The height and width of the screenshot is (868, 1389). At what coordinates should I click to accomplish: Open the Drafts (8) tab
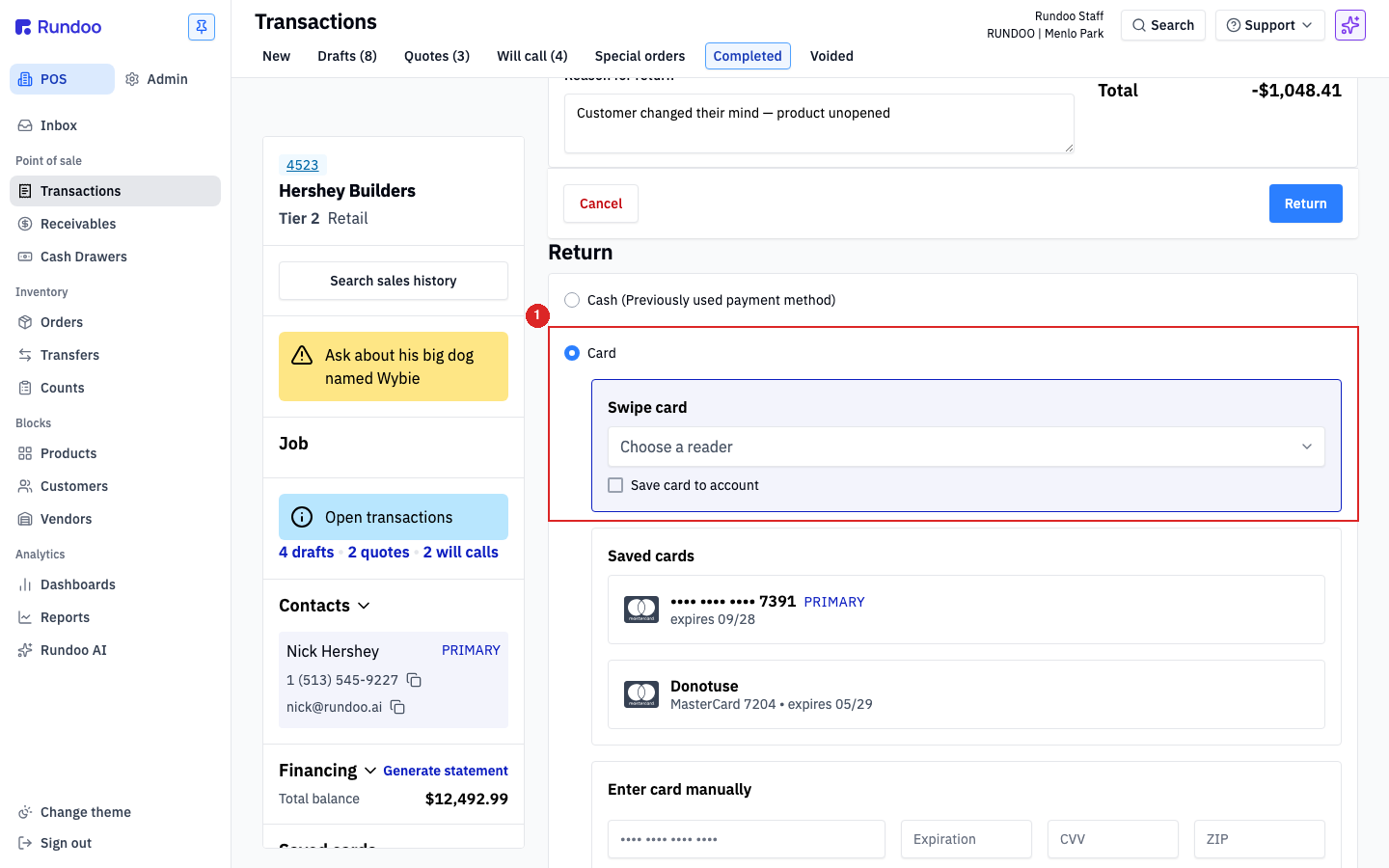click(347, 56)
